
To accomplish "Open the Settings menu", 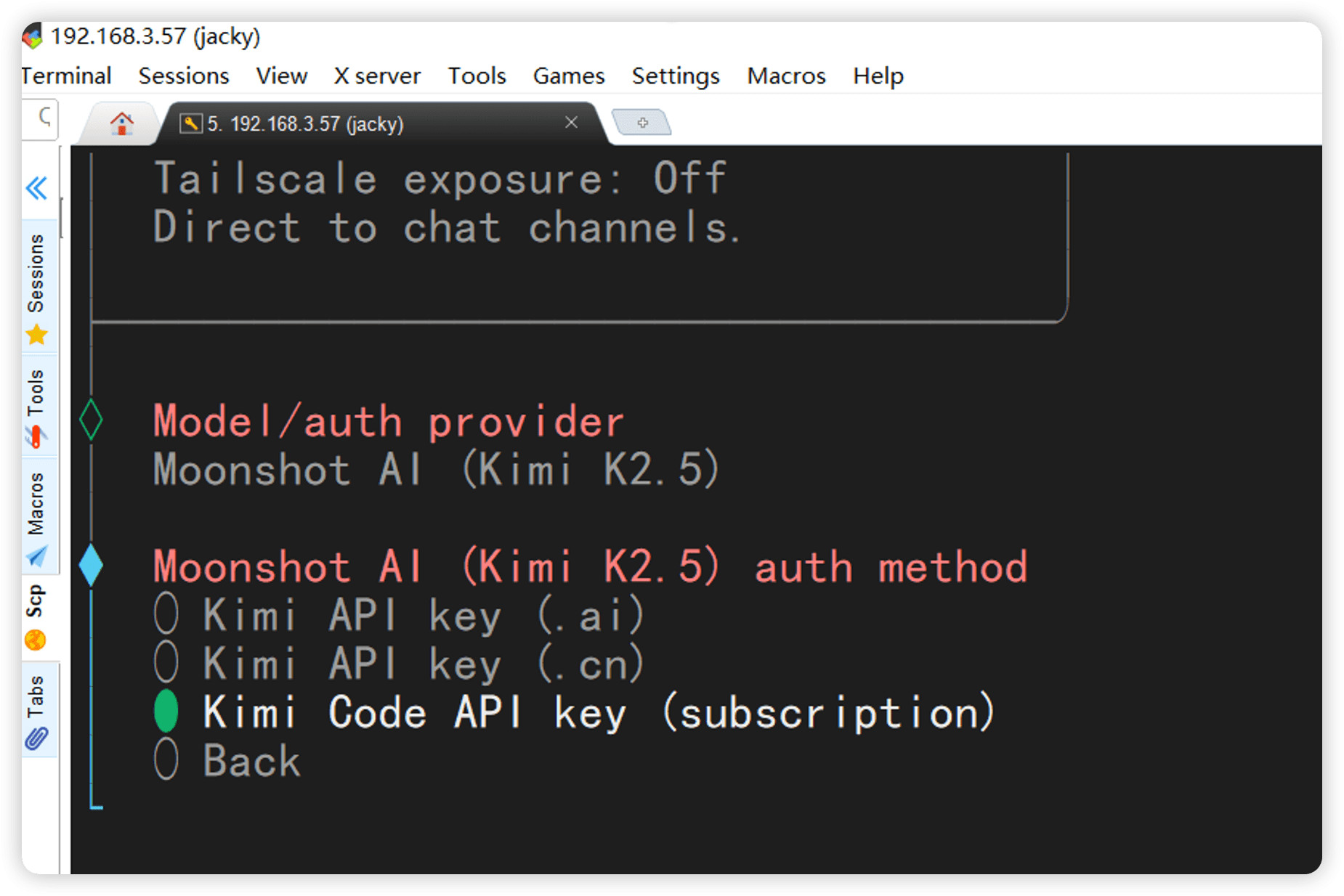I will [676, 76].
